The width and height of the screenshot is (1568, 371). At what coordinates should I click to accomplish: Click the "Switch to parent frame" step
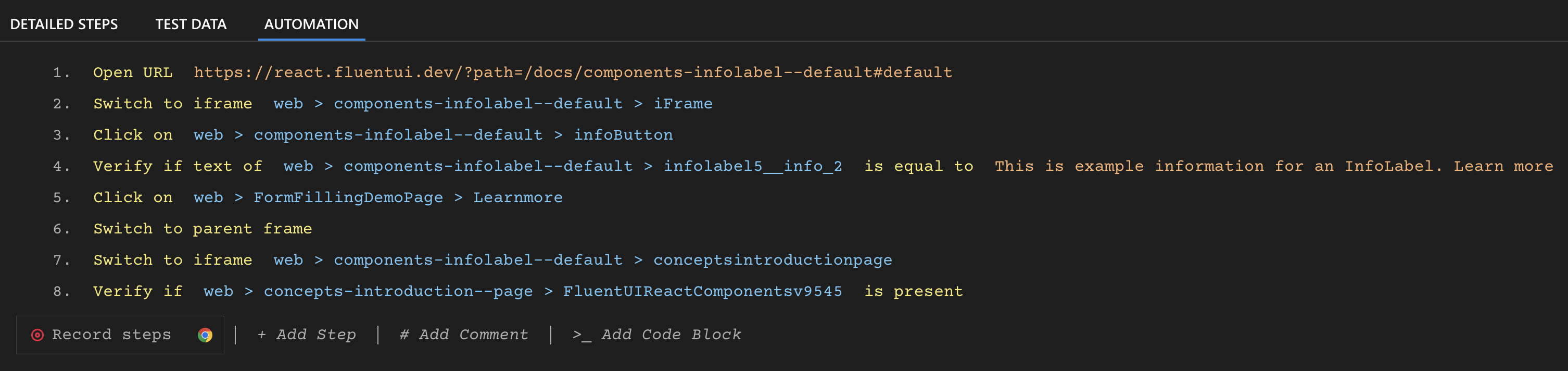pyautogui.click(x=202, y=229)
